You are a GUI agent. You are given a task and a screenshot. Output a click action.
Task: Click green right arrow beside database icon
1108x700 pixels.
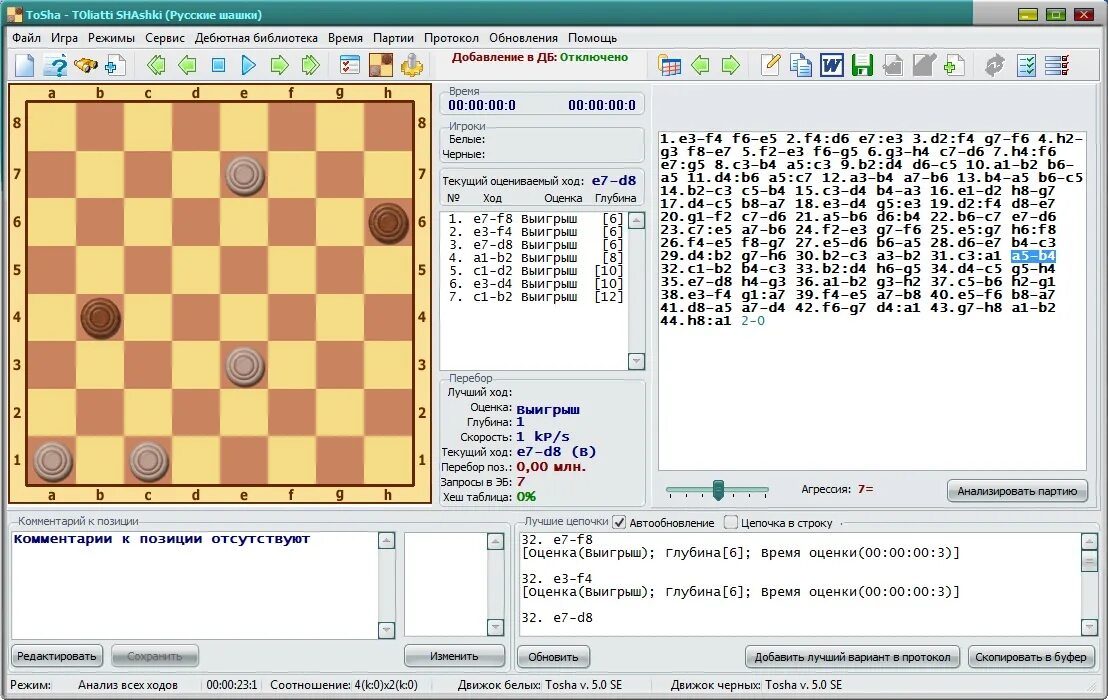[731, 66]
